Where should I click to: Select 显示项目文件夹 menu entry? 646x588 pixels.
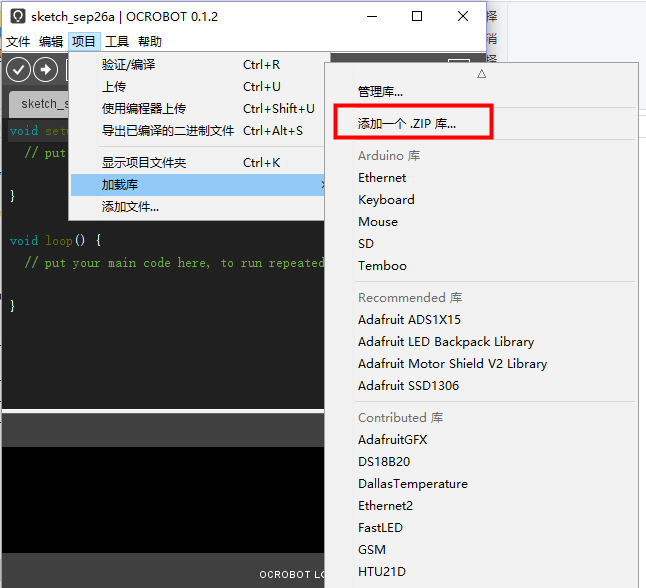tap(197, 163)
